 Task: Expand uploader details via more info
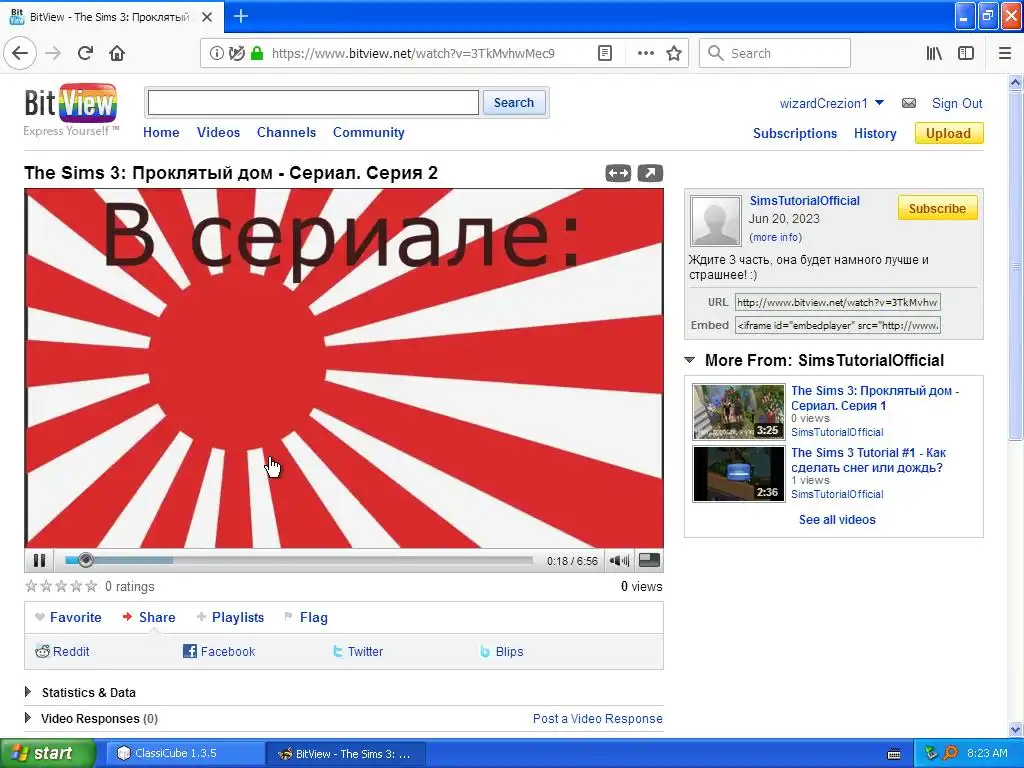(775, 237)
